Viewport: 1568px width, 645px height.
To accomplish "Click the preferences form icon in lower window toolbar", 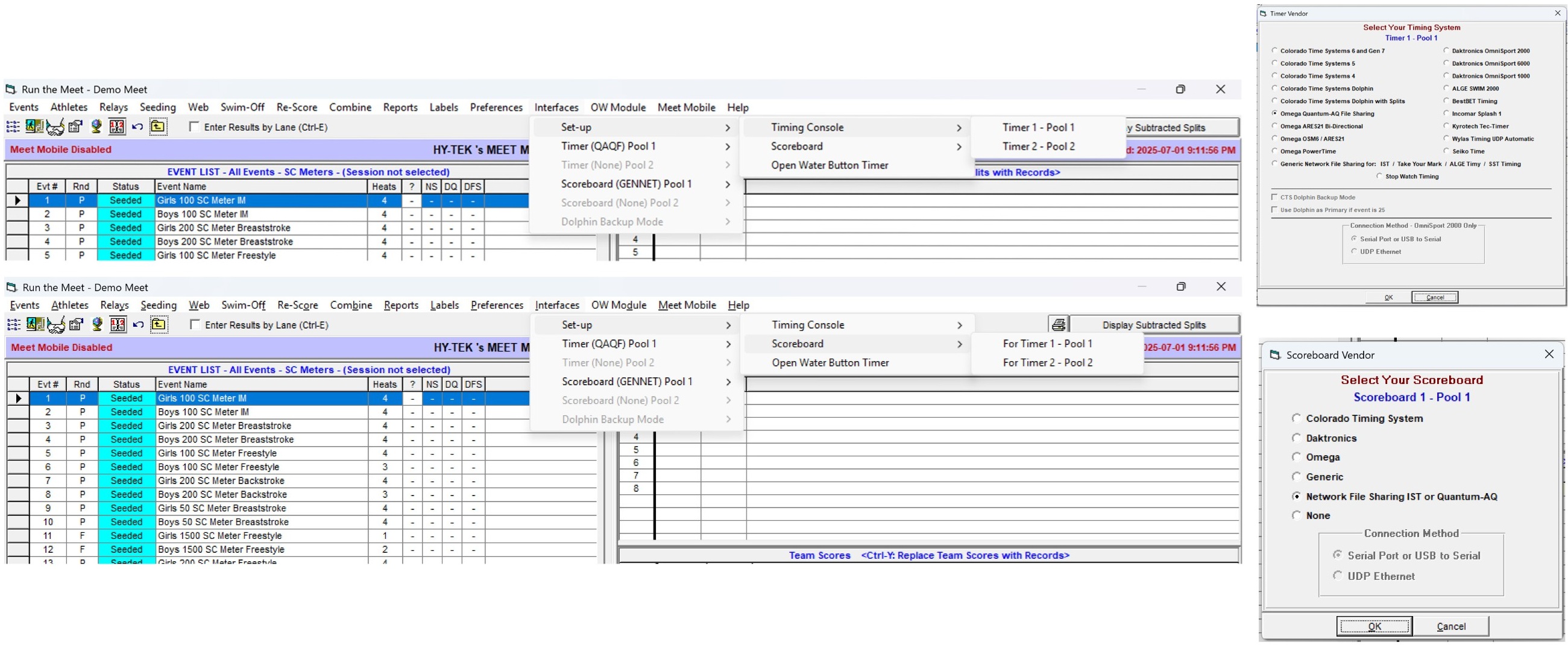I will 75,324.
